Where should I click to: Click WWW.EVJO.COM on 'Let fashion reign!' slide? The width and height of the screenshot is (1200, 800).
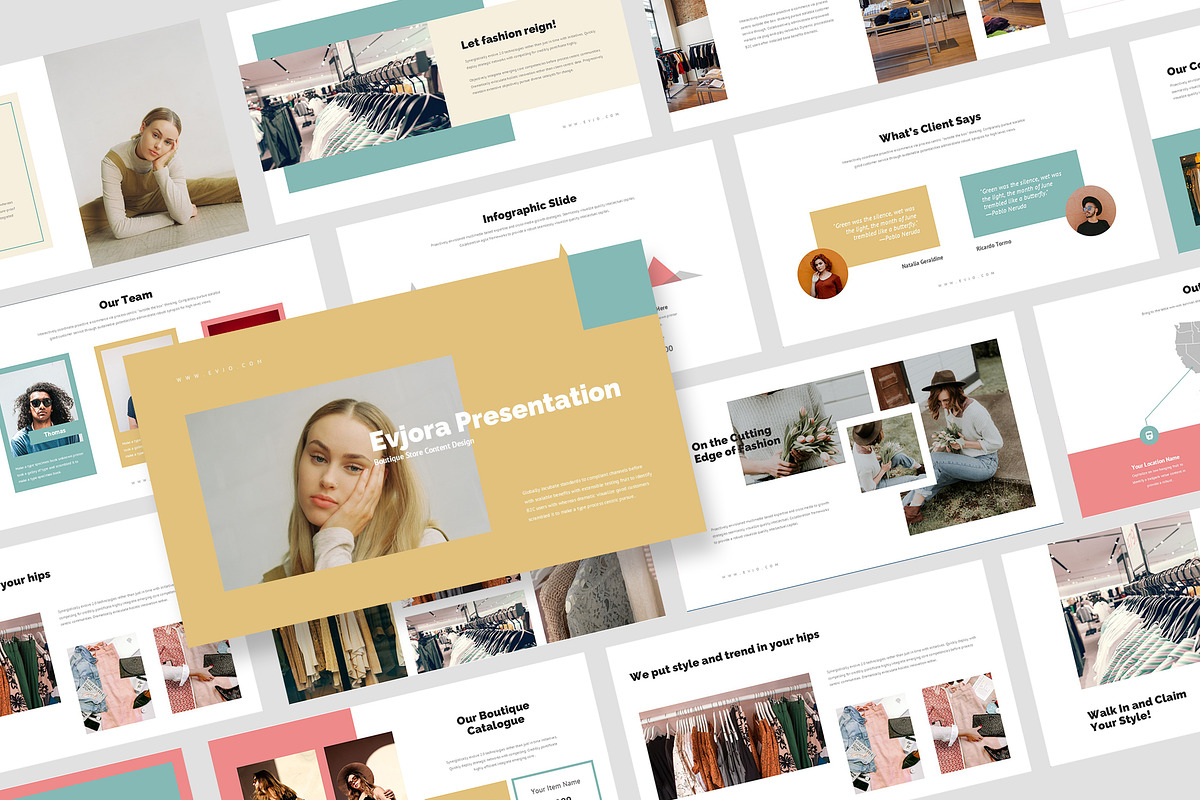591,120
